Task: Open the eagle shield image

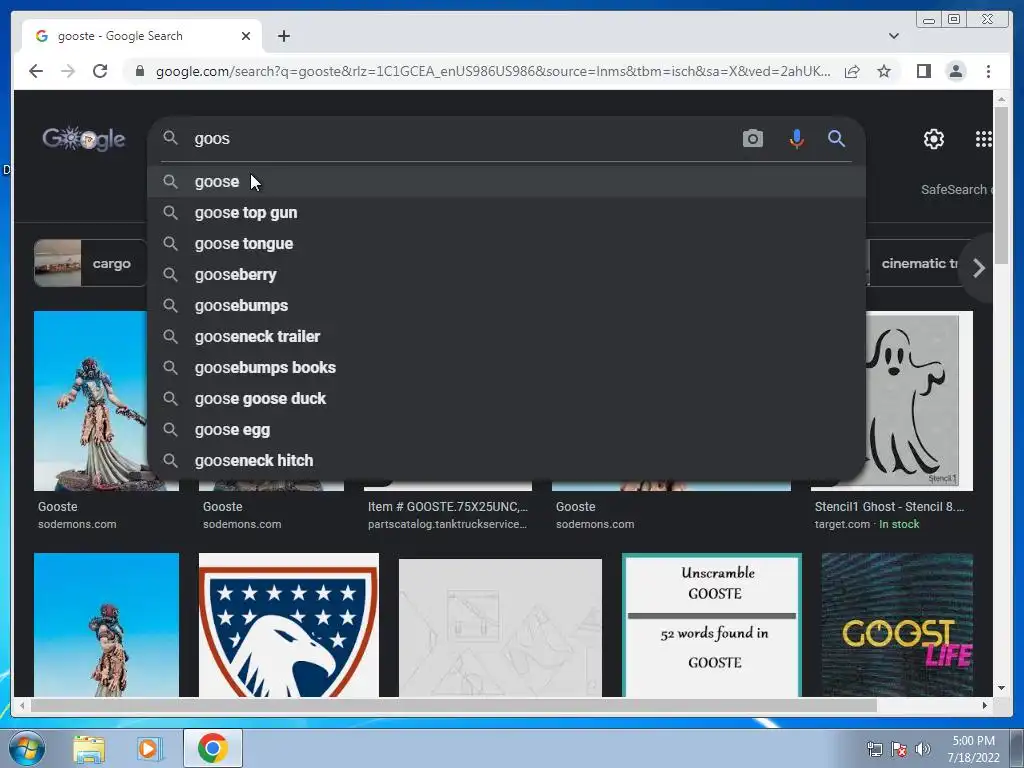Action: click(289, 625)
